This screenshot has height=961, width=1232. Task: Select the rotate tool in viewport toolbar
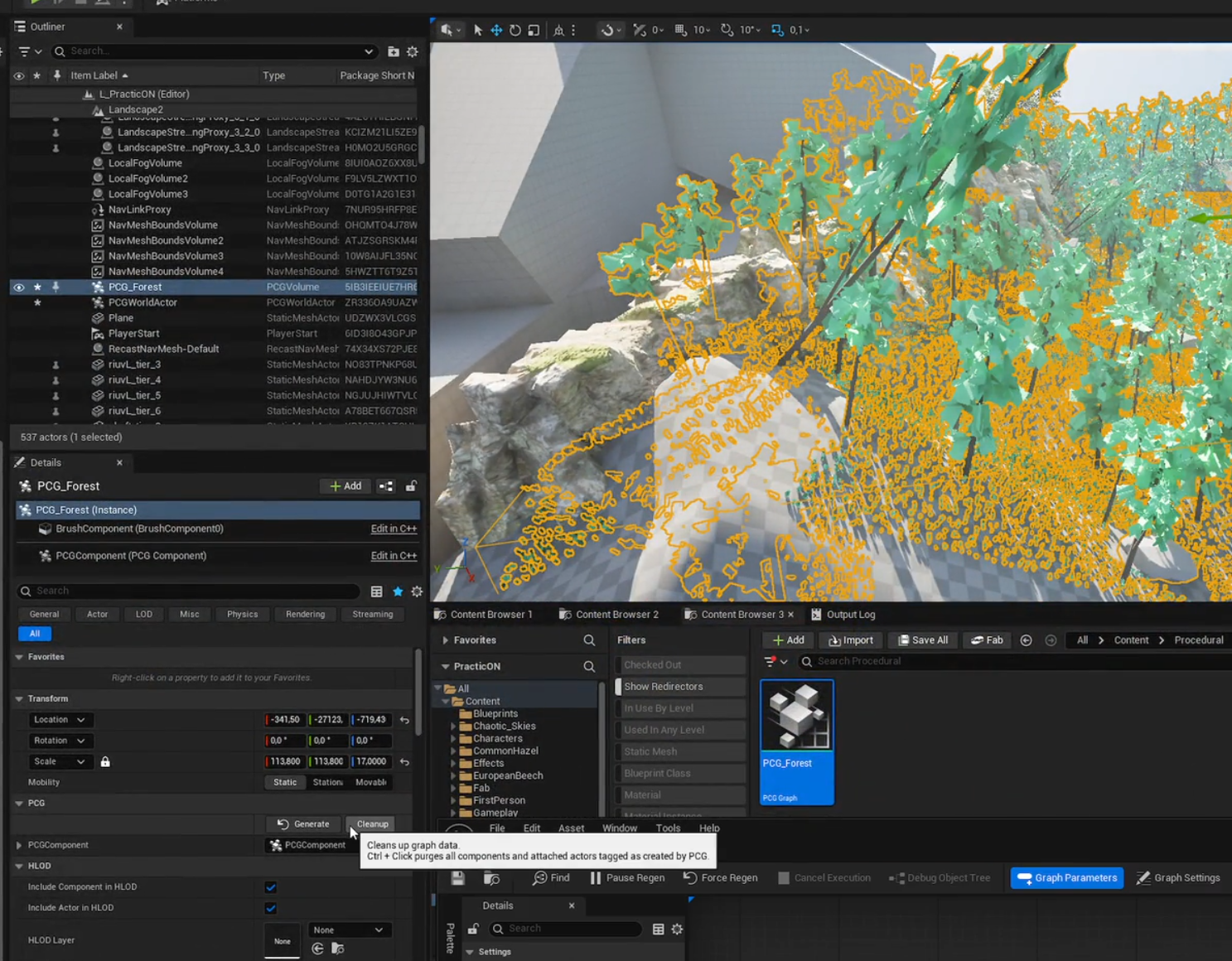[x=515, y=30]
